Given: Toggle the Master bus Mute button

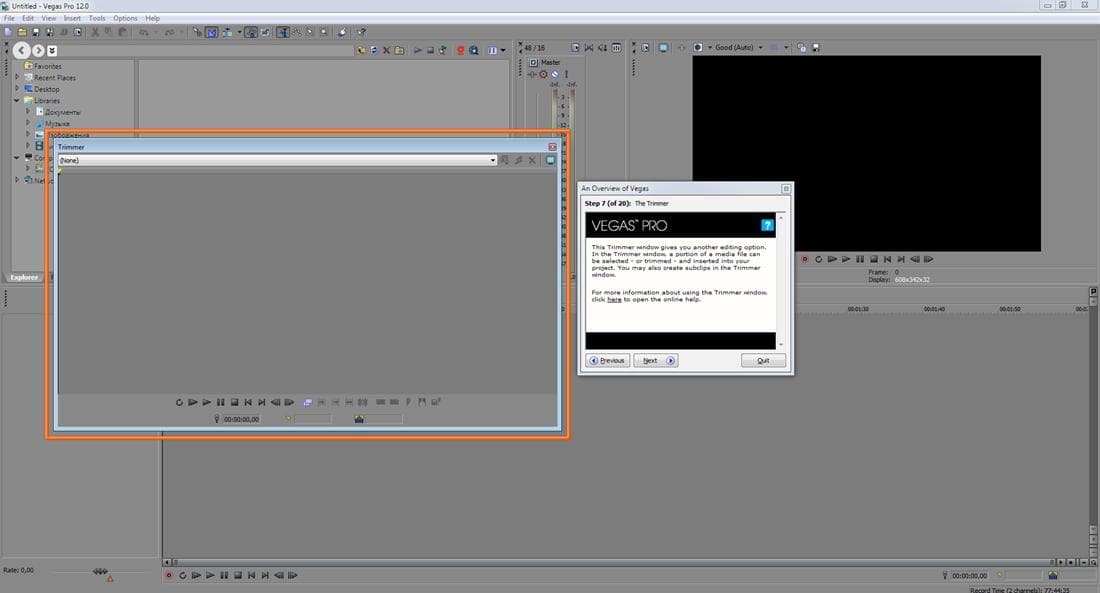Looking at the screenshot, I should [554, 74].
